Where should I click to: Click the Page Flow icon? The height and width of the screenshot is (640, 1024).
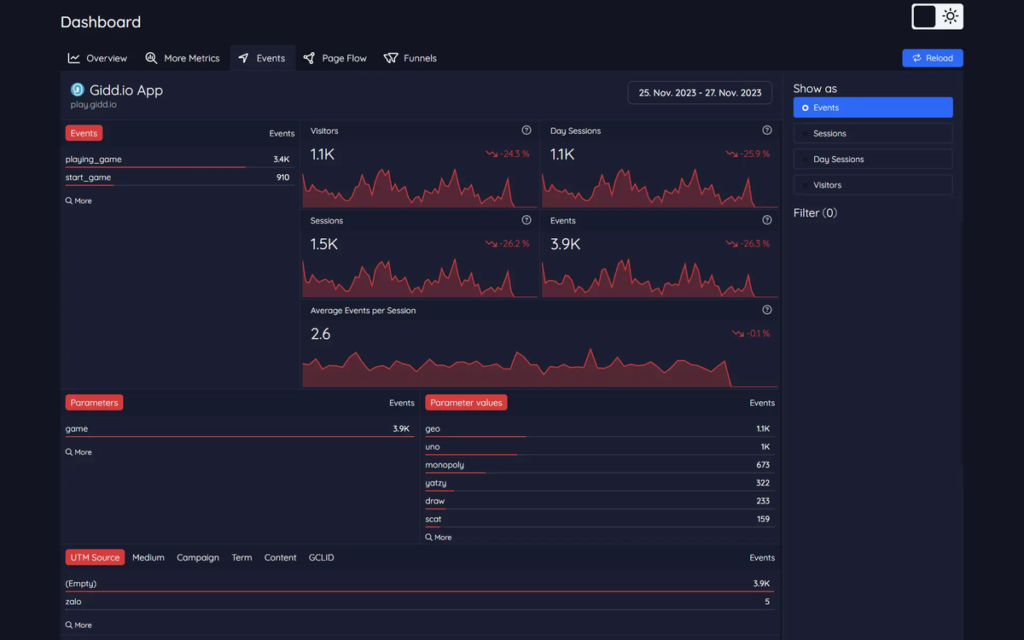click(309, 58)
